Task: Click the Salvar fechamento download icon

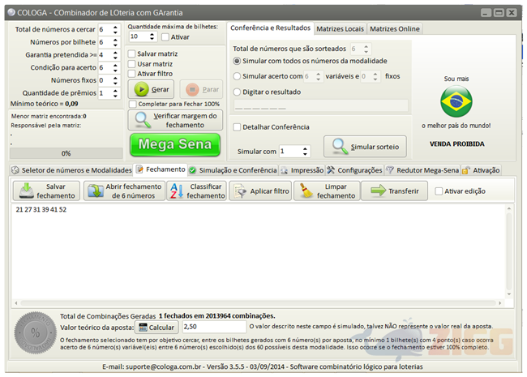Action: click(x=27, y=191)
